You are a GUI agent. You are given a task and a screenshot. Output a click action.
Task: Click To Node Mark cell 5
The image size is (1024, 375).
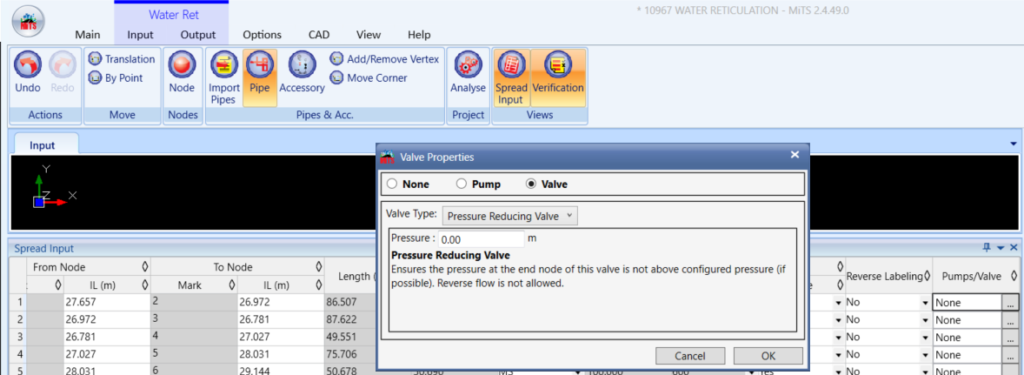click(194, 355)
